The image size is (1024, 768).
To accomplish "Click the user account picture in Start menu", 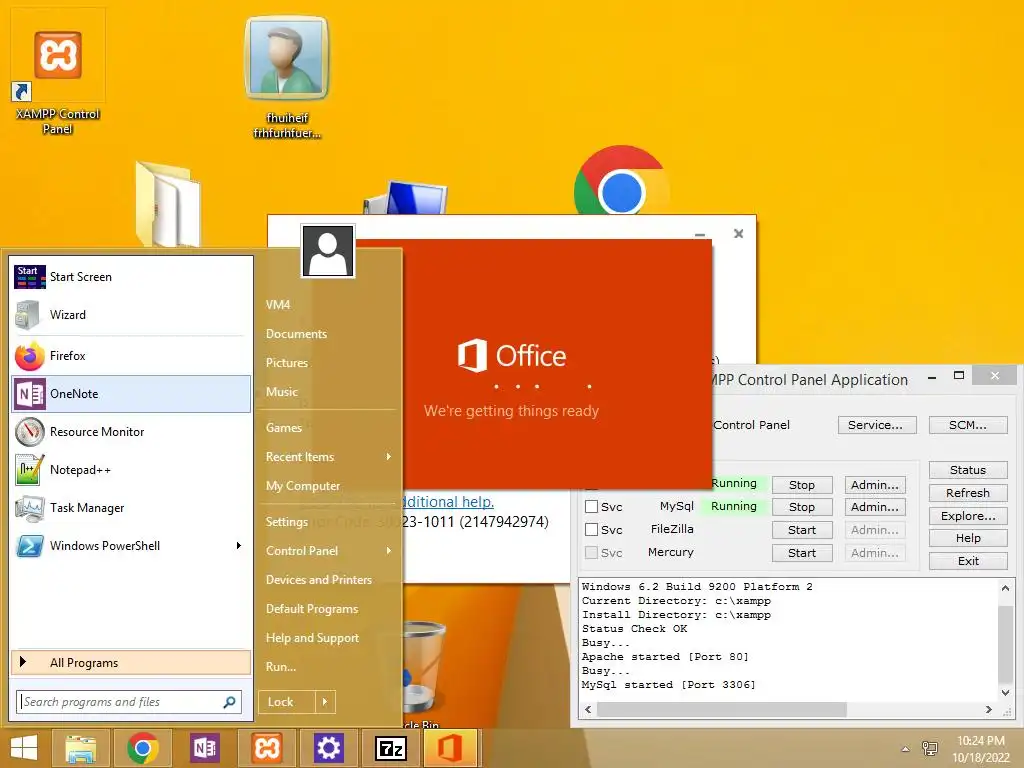I will [328, 251].
